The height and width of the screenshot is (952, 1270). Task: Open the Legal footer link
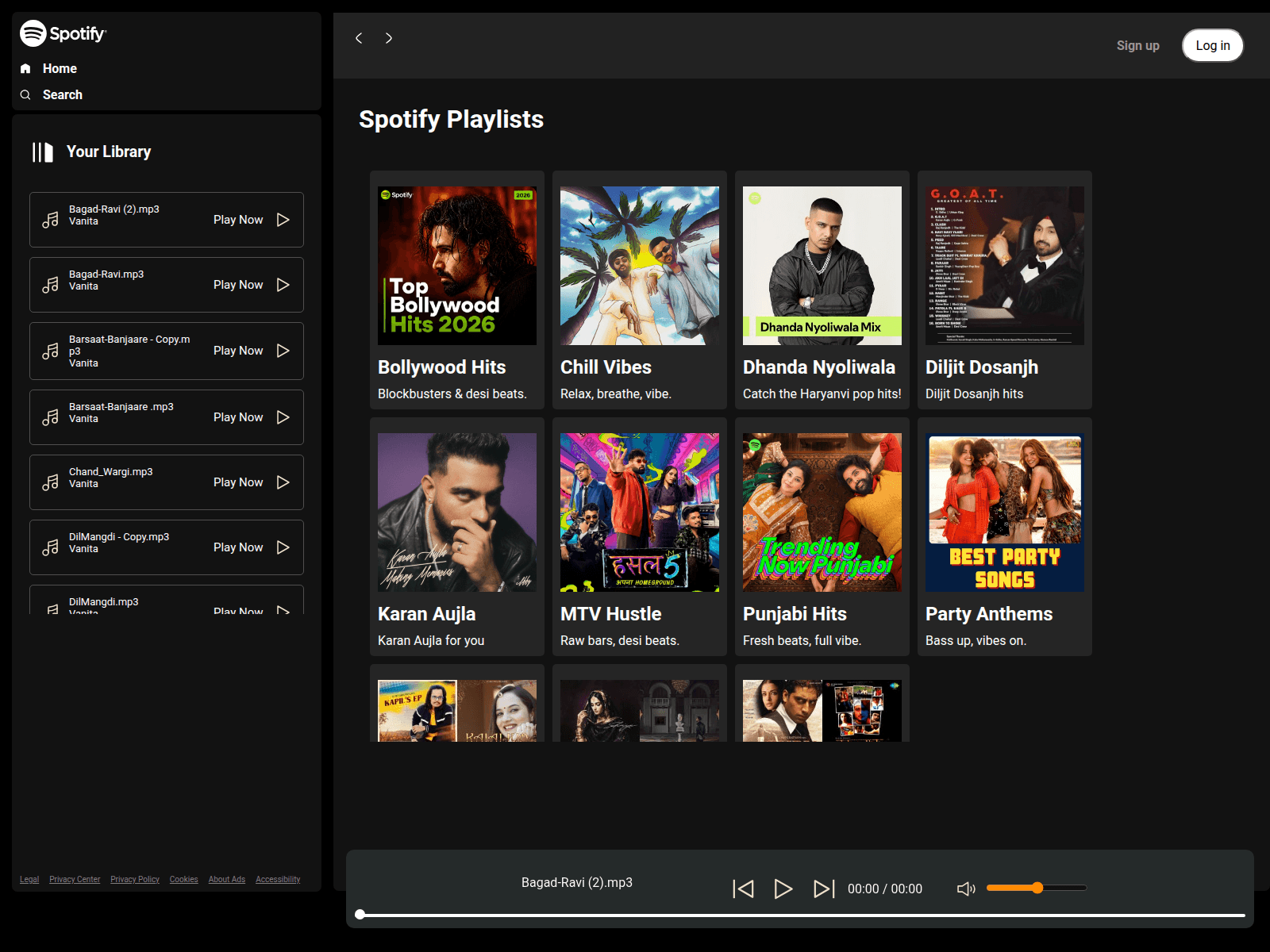[x=29, y=879]
